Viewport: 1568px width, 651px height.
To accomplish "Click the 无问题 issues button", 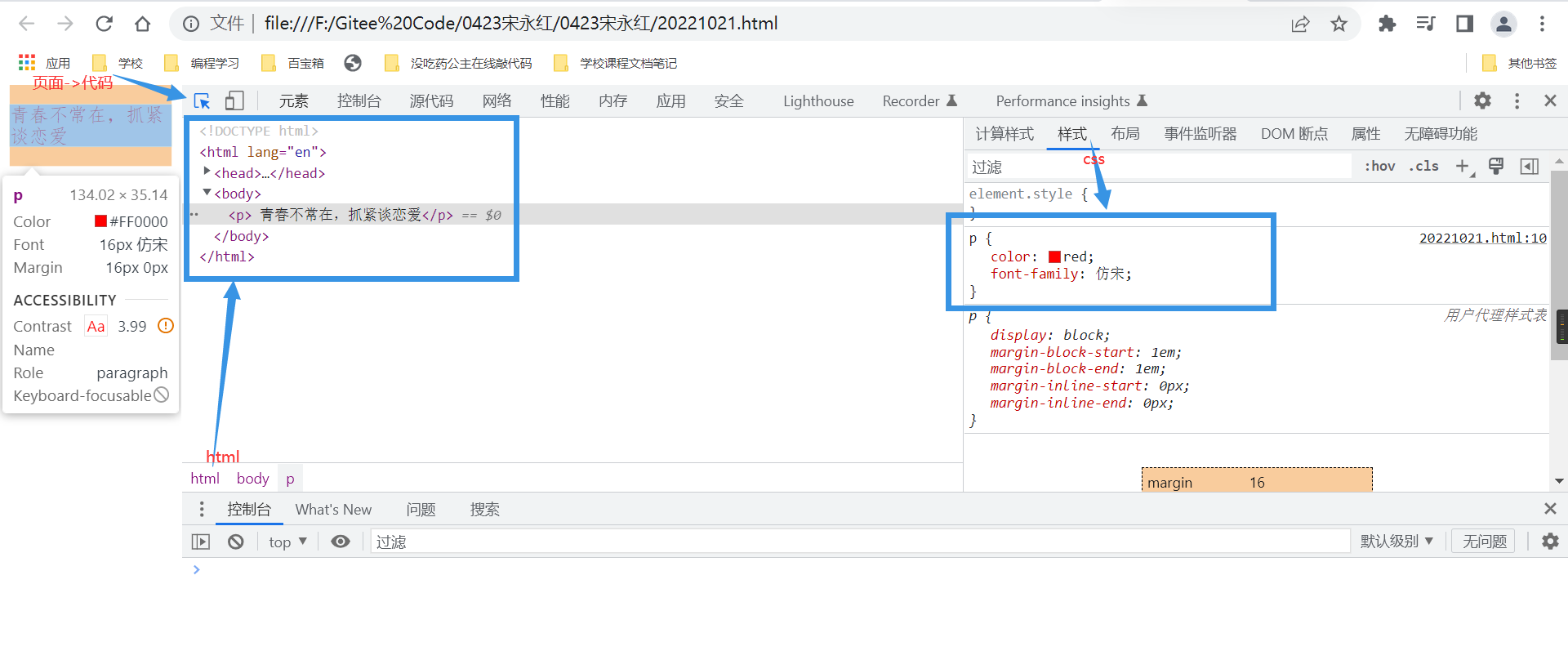I will pos(1484,542).
